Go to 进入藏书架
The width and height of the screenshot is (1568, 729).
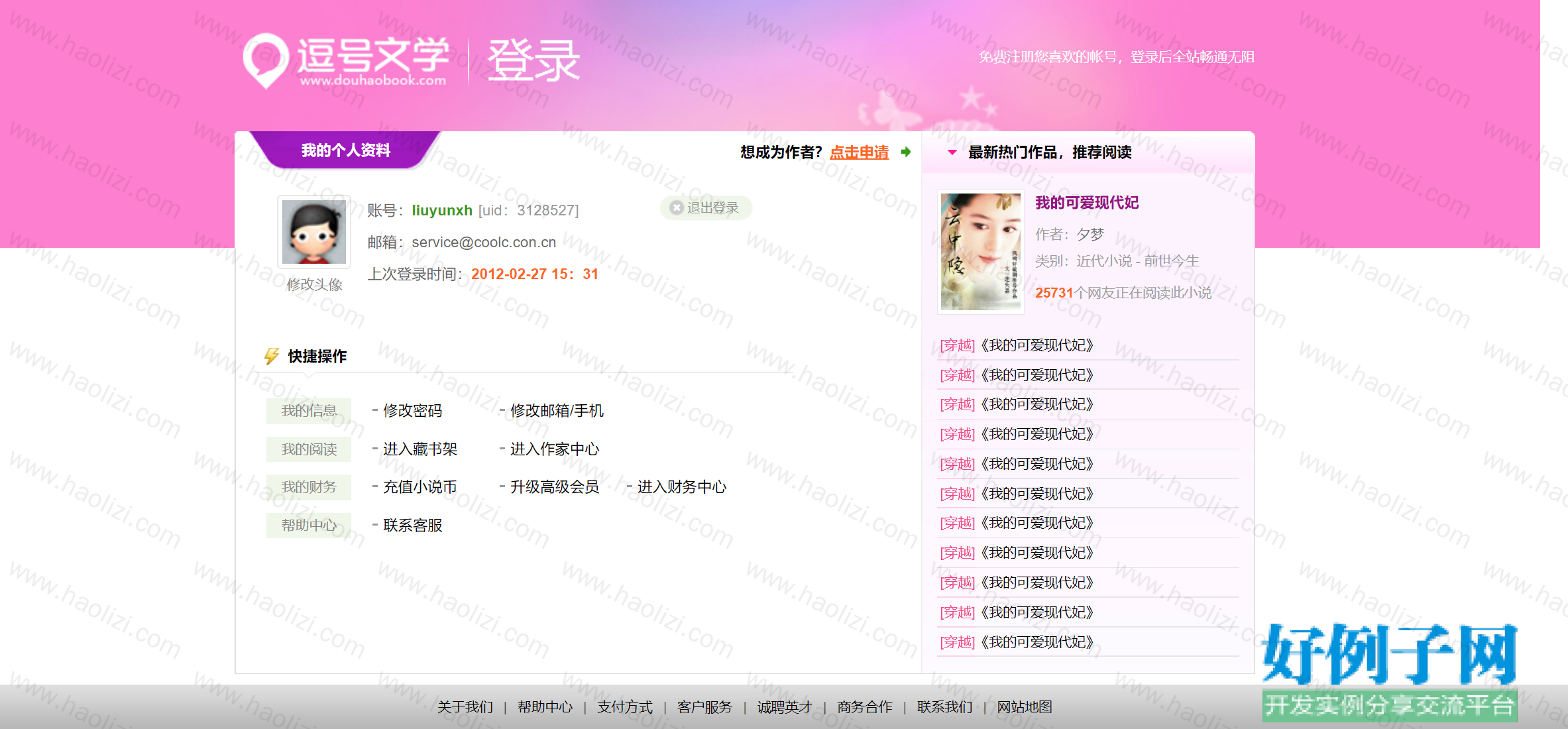(420, 449)
